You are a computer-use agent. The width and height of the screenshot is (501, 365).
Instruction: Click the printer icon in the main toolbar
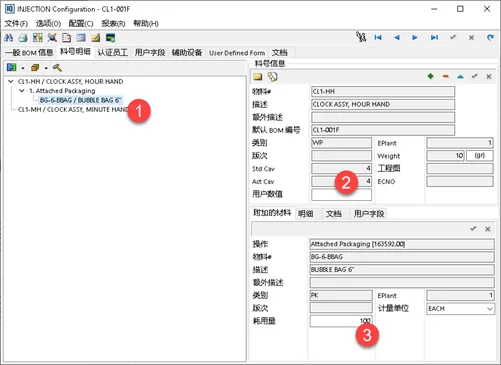tap(23, 38)
